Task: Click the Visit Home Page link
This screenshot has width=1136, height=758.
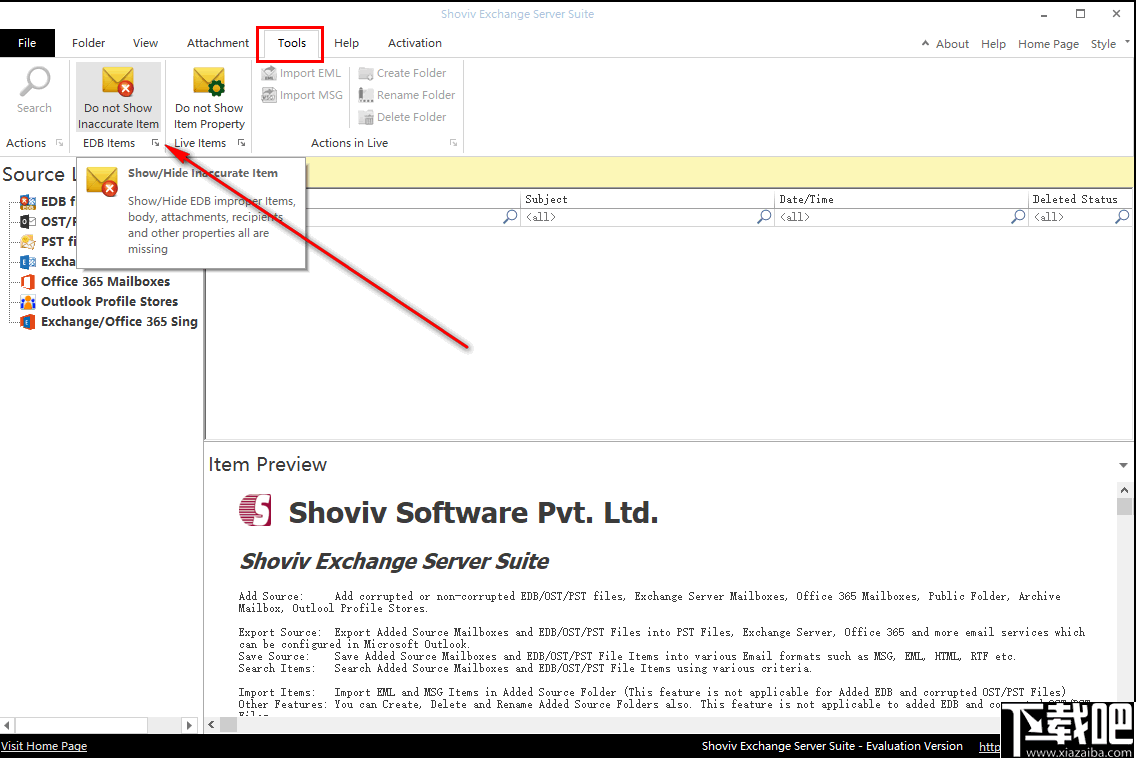Action: [44, 746]
